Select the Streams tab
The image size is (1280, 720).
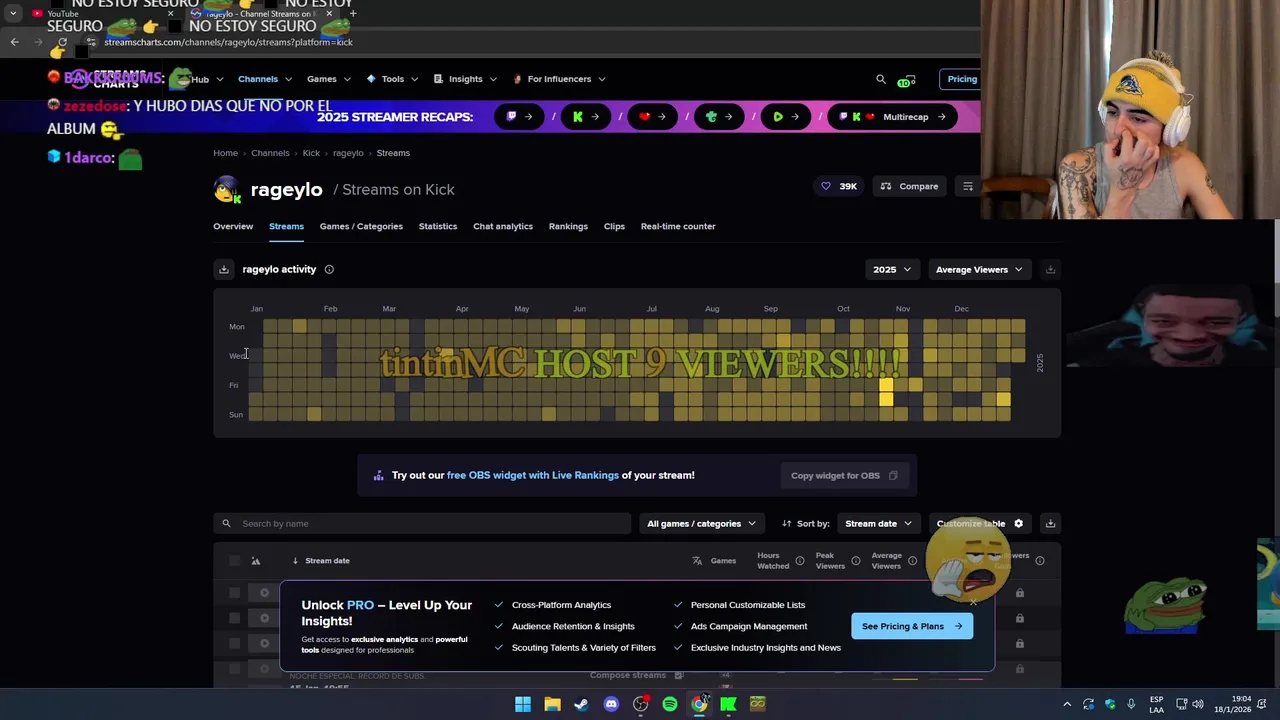click(x=286, y=226)
